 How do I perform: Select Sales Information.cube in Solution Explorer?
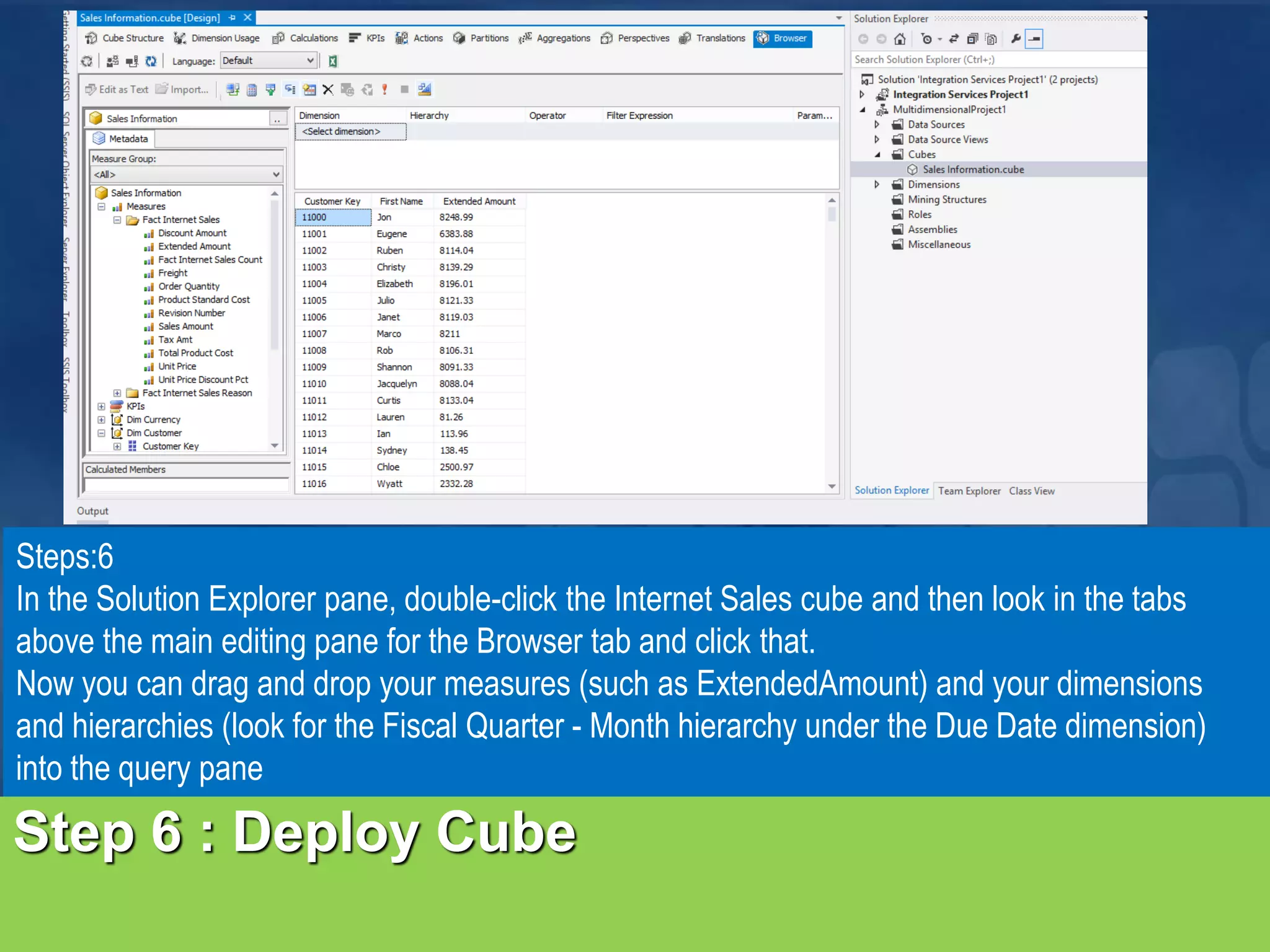click(x=972, y=170)
